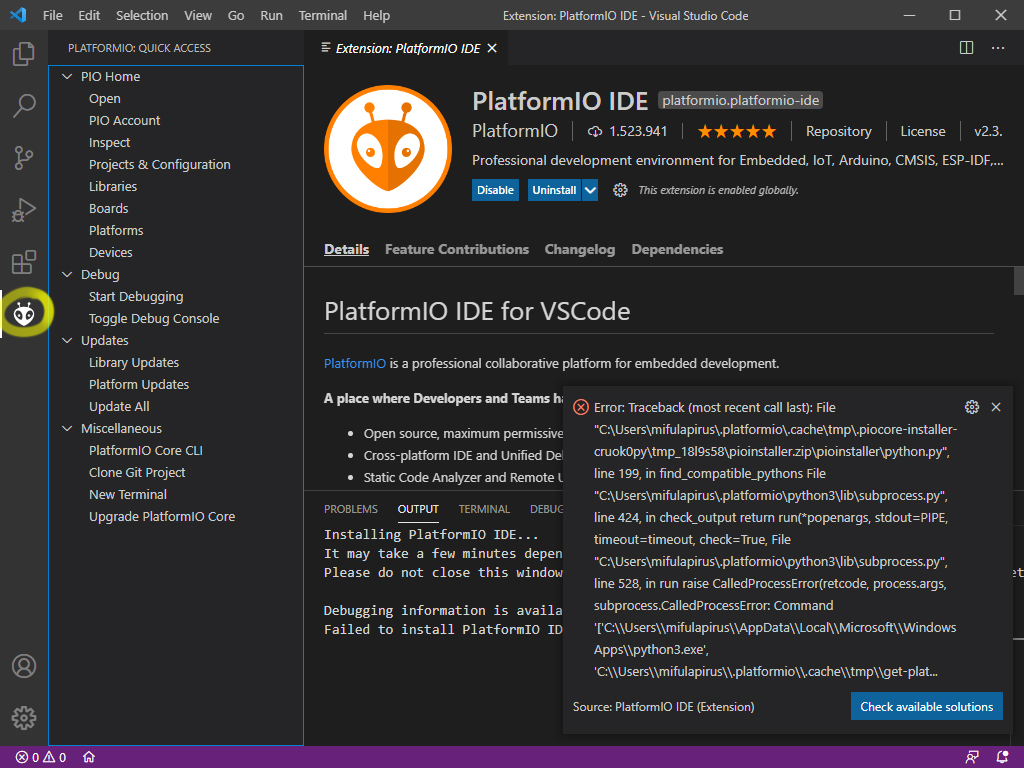
Task: Click the Uninstall button
Action: 554,190
